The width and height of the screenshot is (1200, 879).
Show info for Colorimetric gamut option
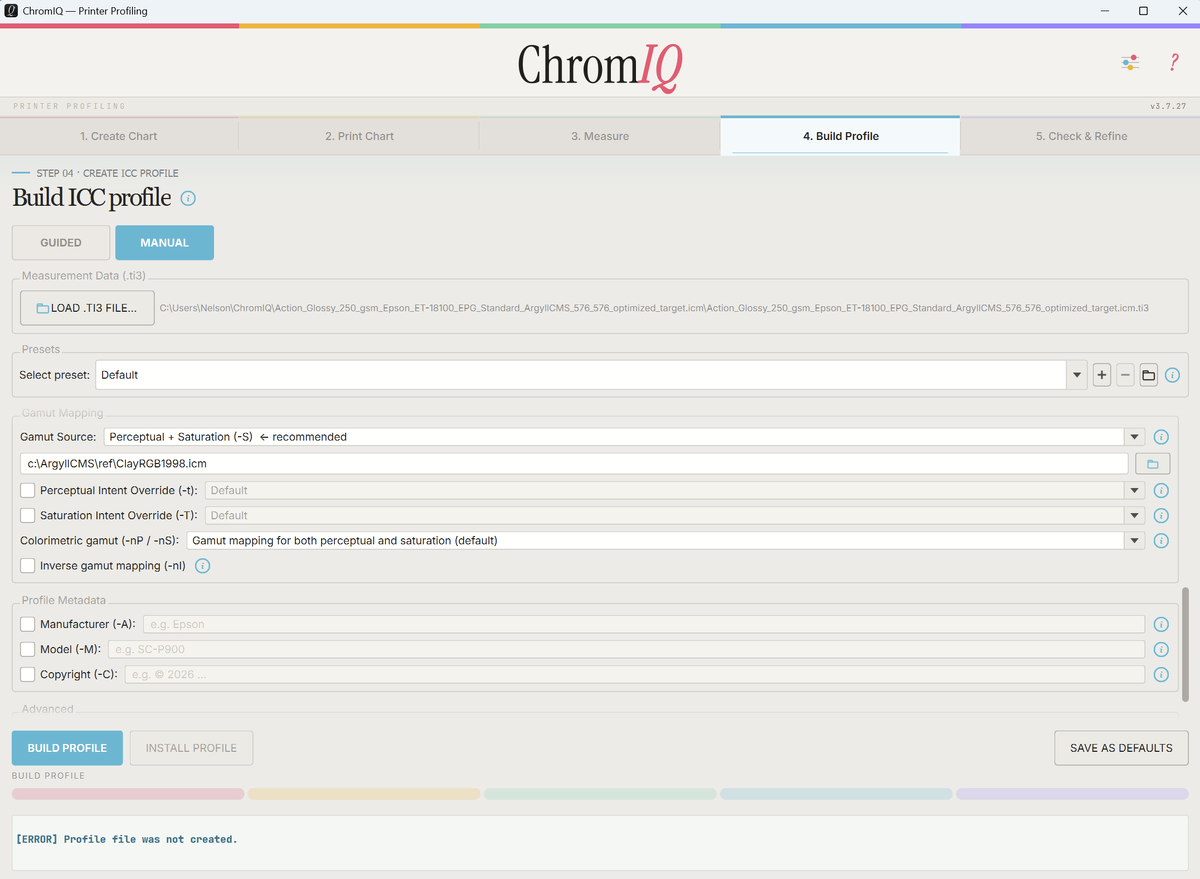click(x=1161, y=540)
